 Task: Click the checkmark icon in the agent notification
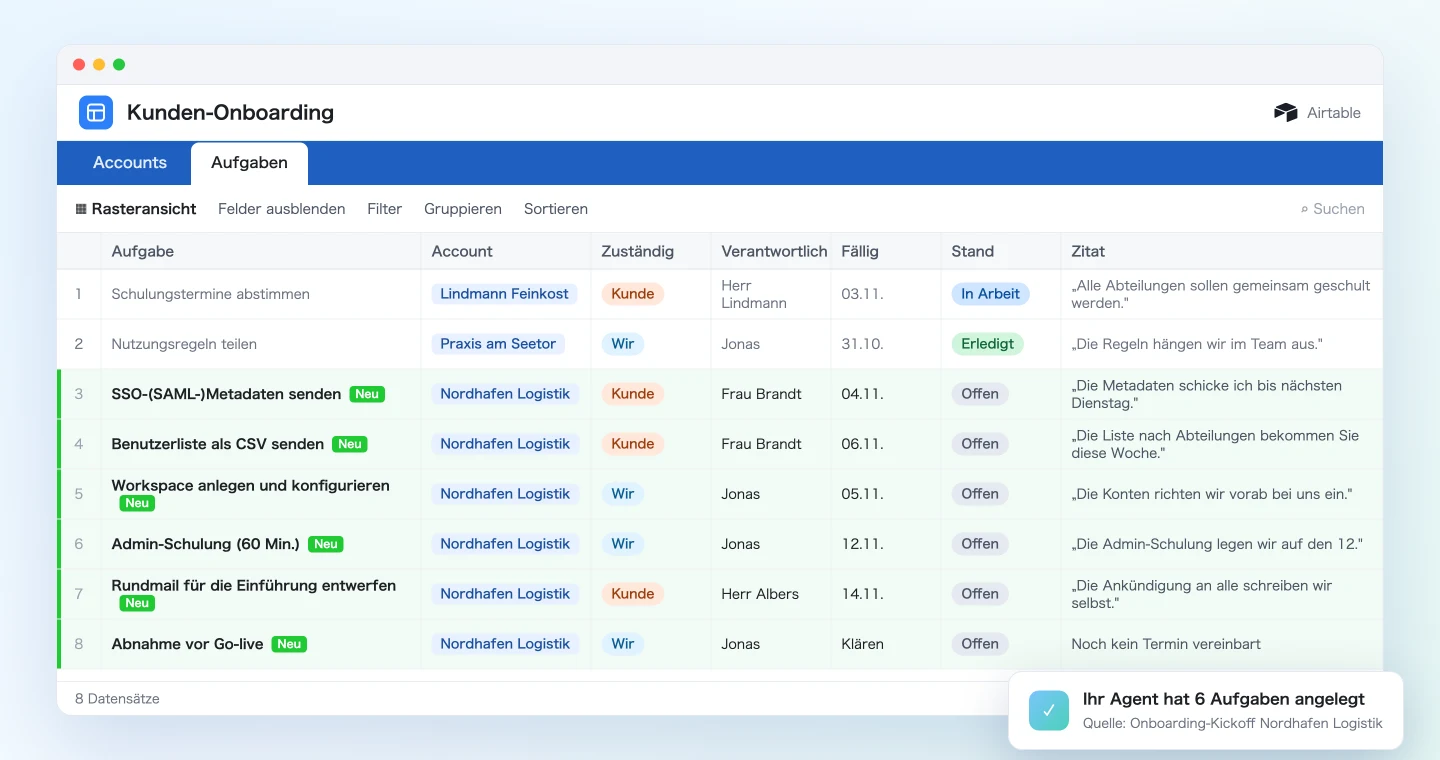pyautogui.click(x=1049, y=710)
